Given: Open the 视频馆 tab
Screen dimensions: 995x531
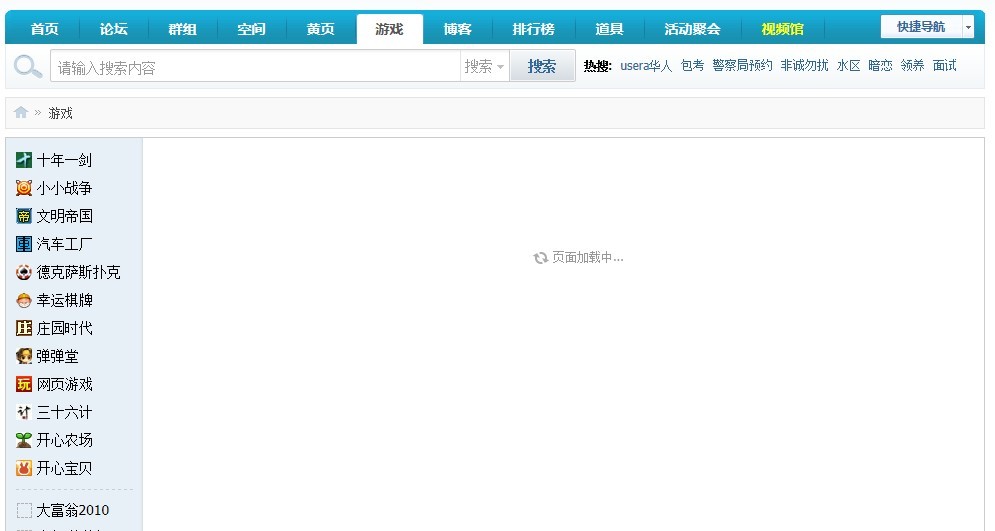Looking at the screenshot, I should 782,29.
